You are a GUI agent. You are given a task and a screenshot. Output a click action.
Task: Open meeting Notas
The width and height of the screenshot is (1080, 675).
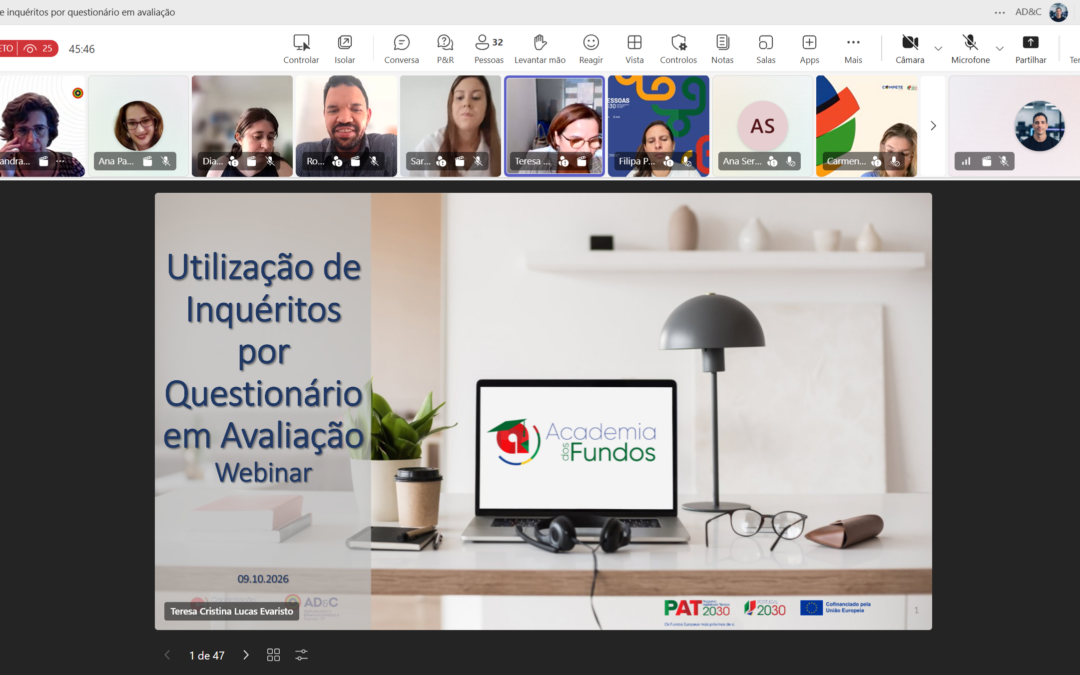pos(723,49)
